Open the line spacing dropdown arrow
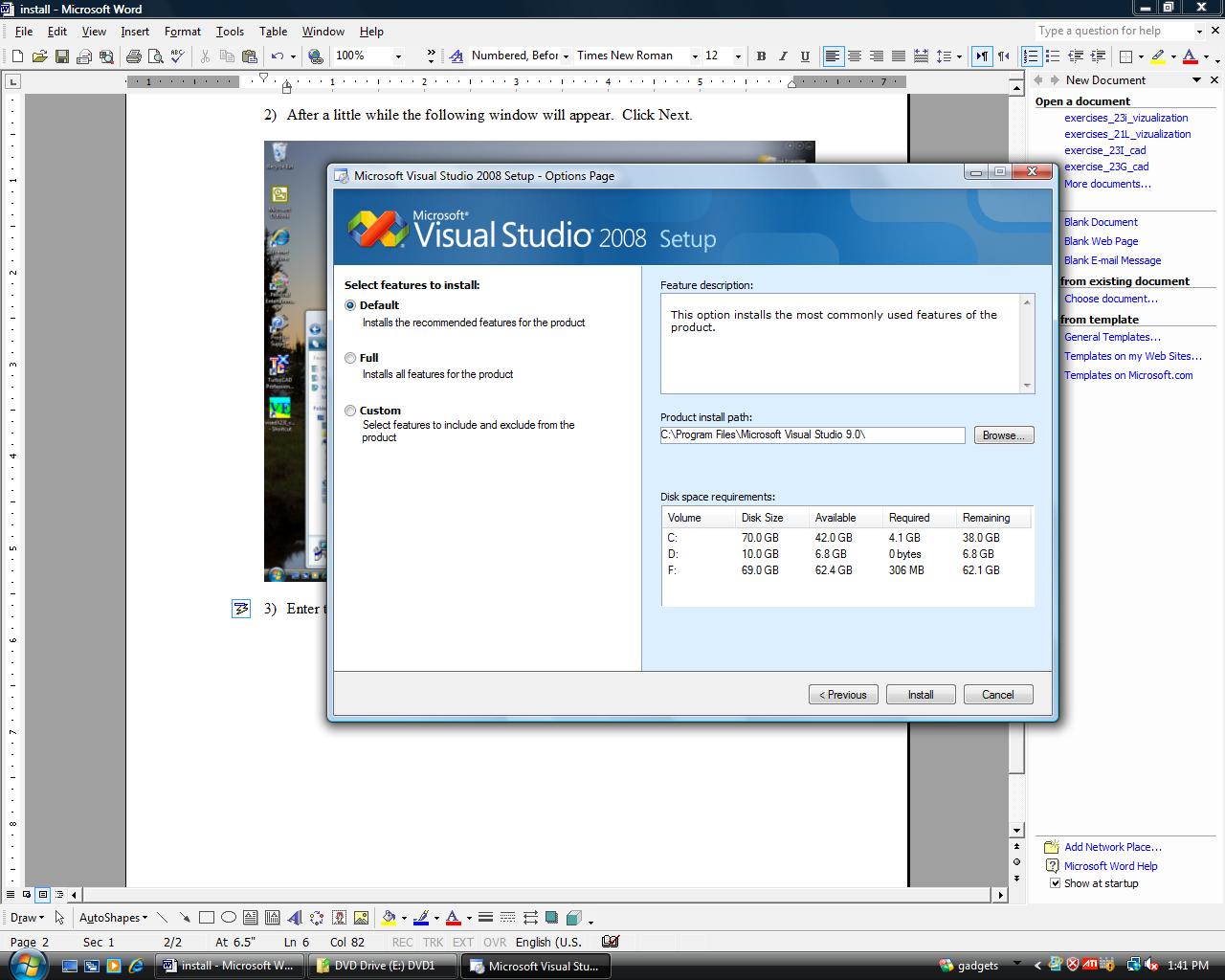 (x=958, y=56)
